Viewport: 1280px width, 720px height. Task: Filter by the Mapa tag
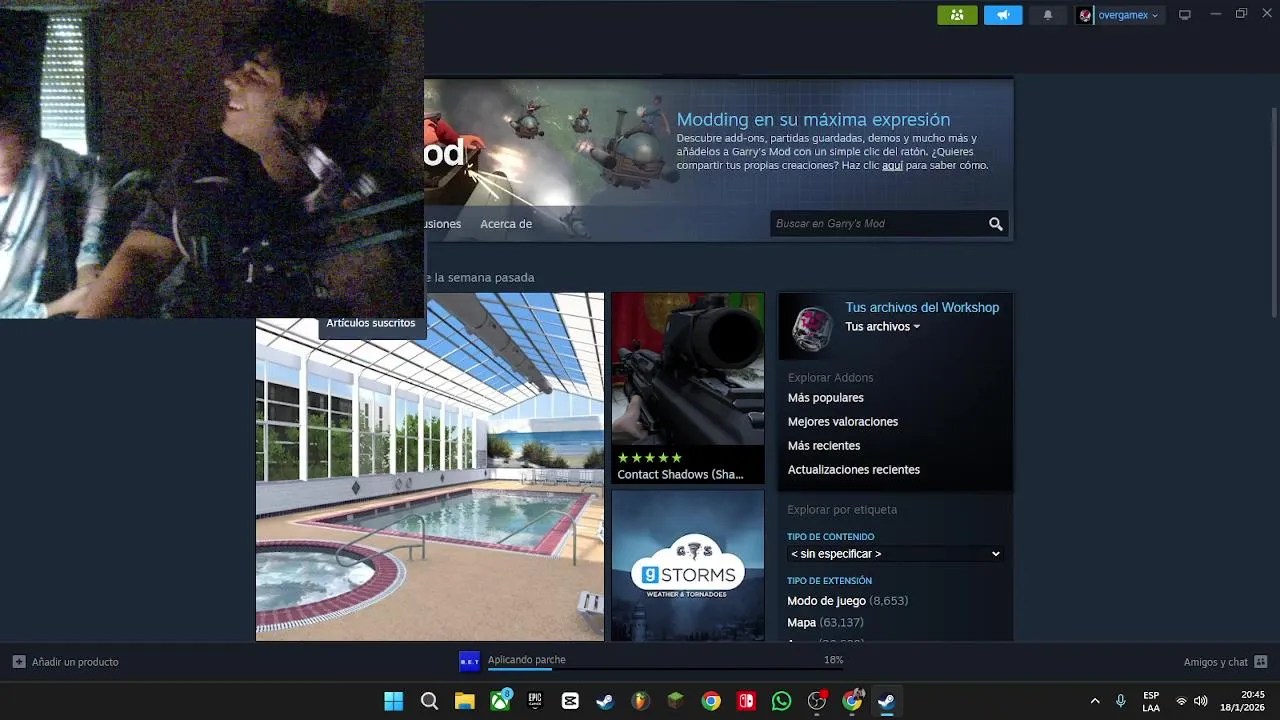click(x=802, y=623)
